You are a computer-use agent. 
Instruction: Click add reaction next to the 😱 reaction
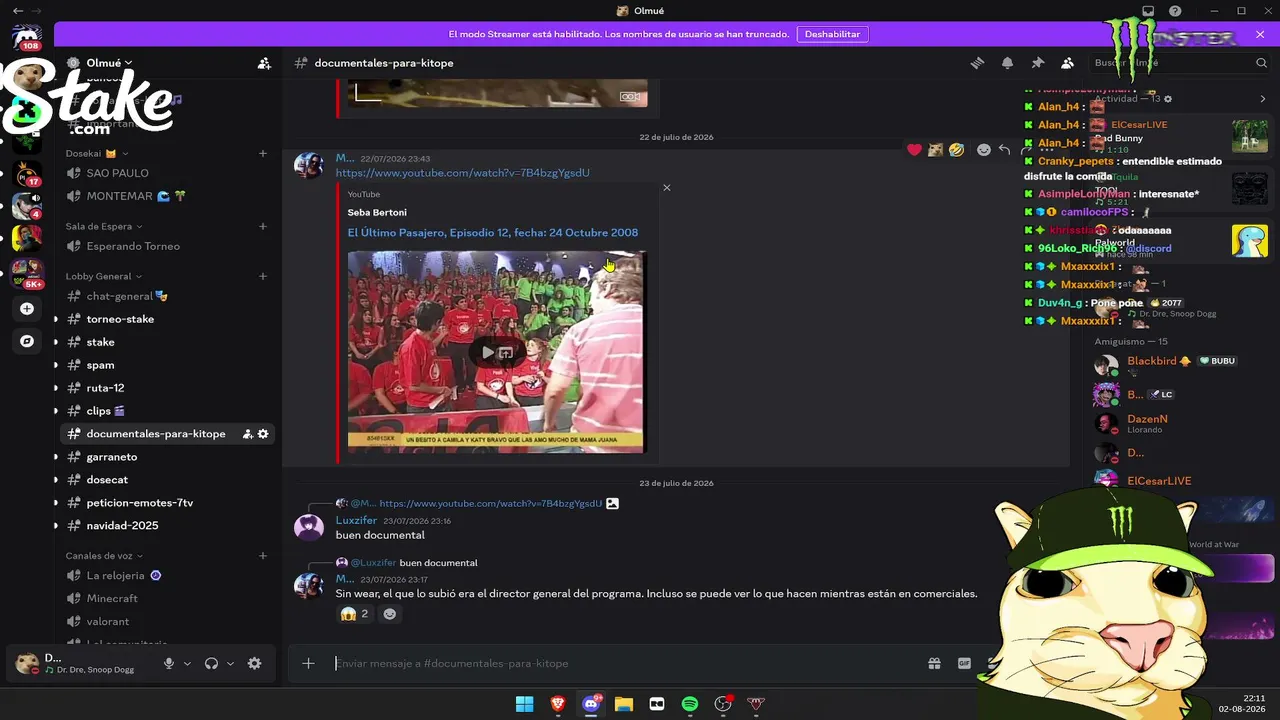pos(390,614)
